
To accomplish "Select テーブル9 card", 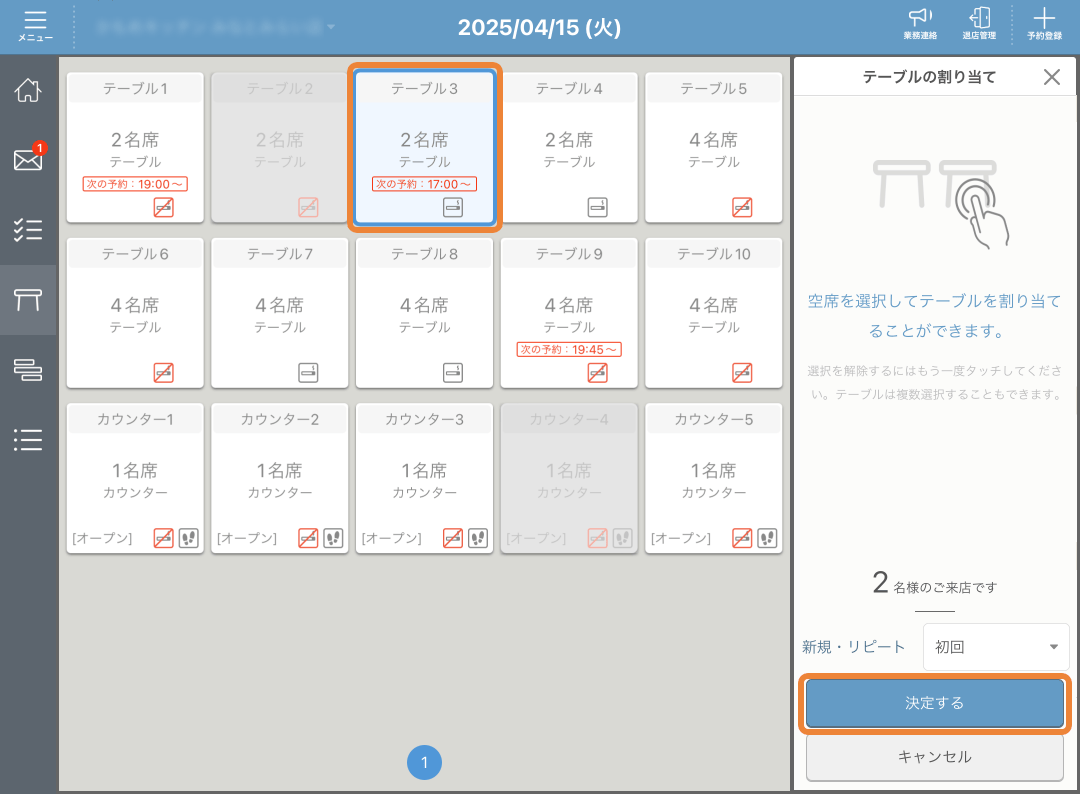I will [x=569, y=313].
